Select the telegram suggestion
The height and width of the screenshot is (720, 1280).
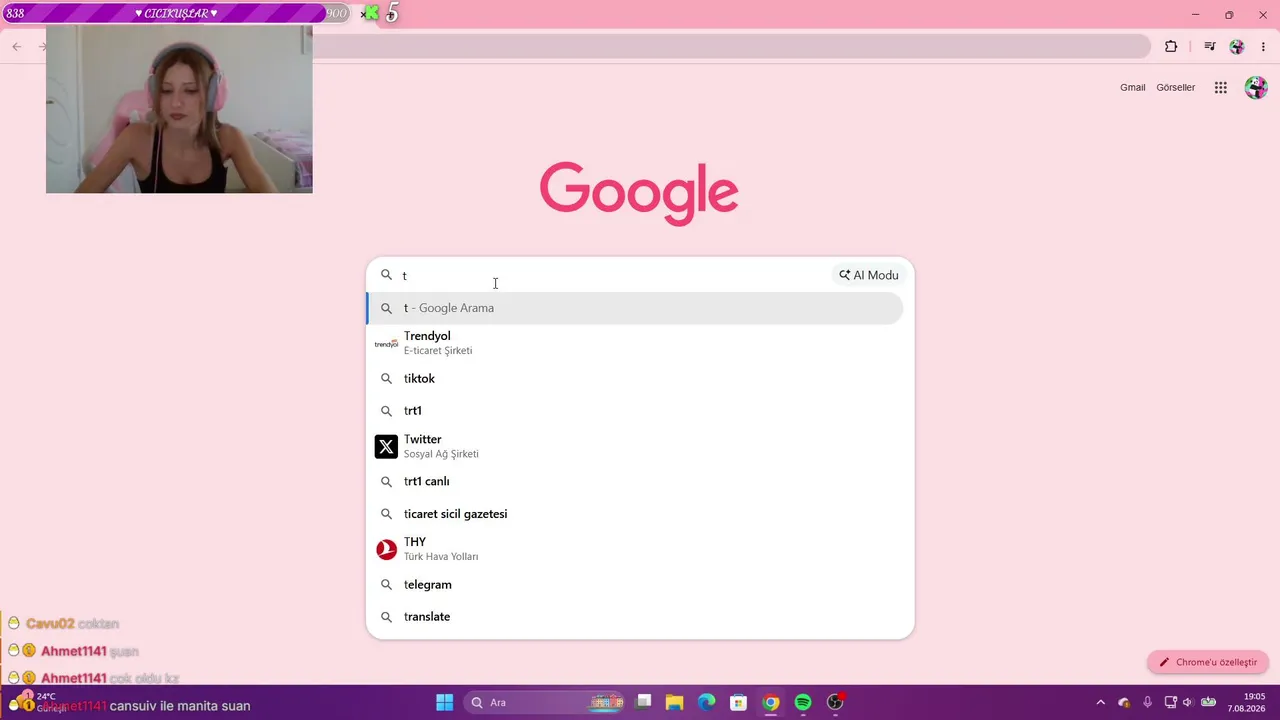click(635, 584)
